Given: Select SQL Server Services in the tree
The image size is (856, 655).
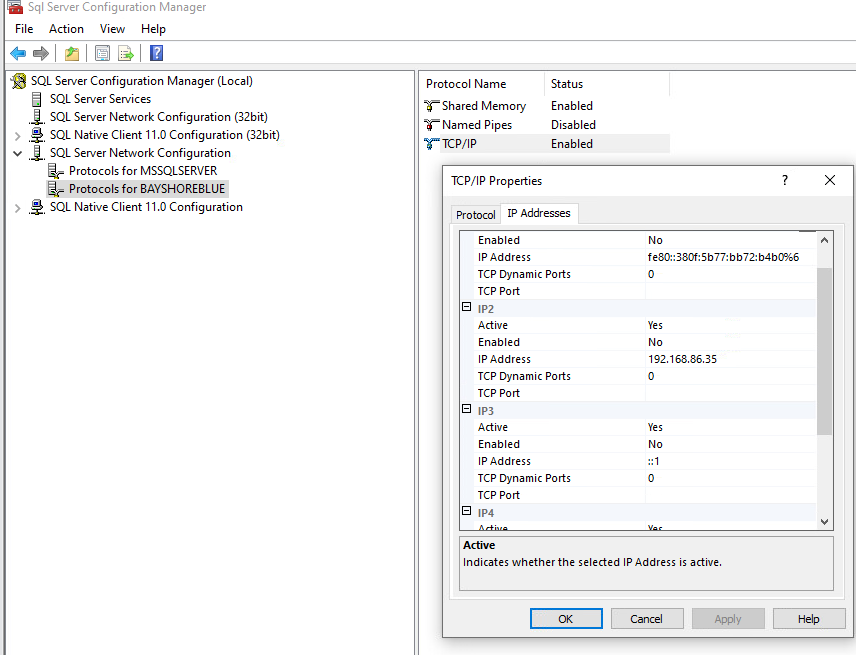Looking at the screenshot, I should 100,99.
